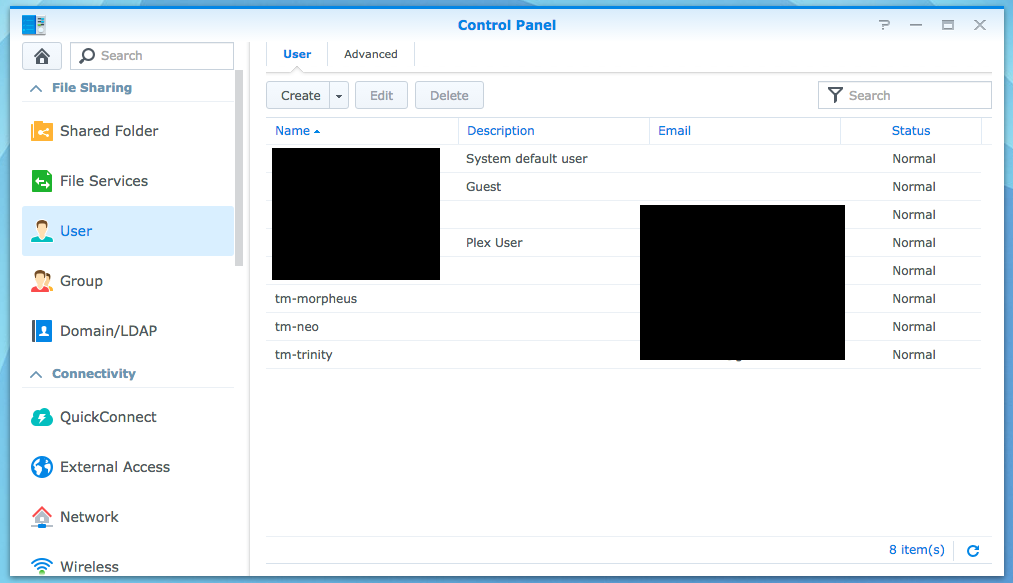Click the help question mark icon
Image resolution: width=1013 pixels, height=583 pixels.
[884, 25]
